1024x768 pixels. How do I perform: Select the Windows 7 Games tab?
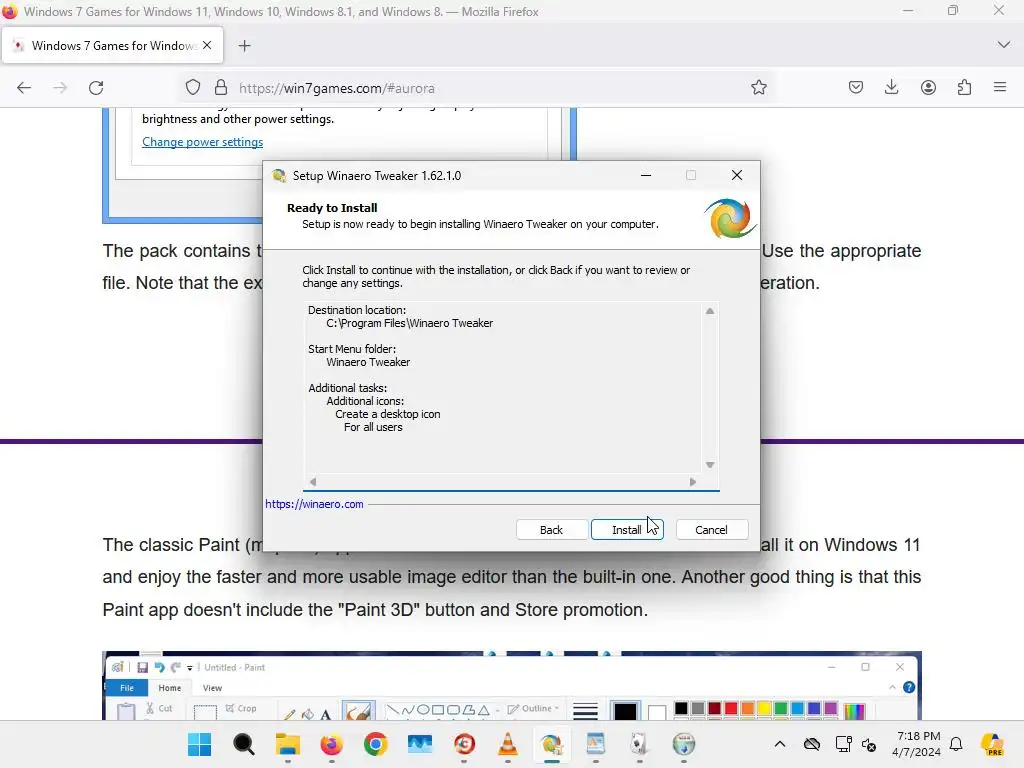point(112,46)
